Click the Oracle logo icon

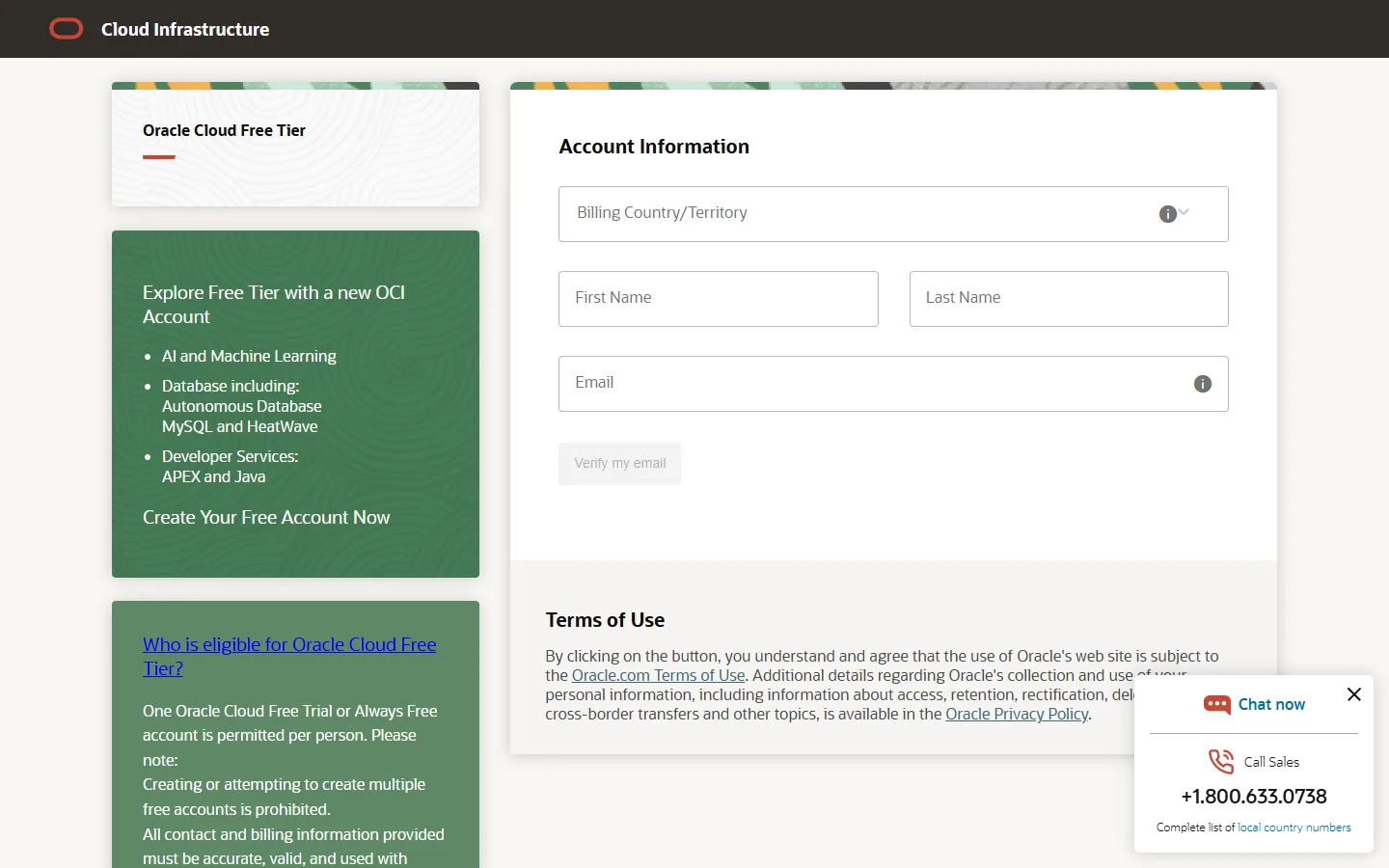coord(67,29)
